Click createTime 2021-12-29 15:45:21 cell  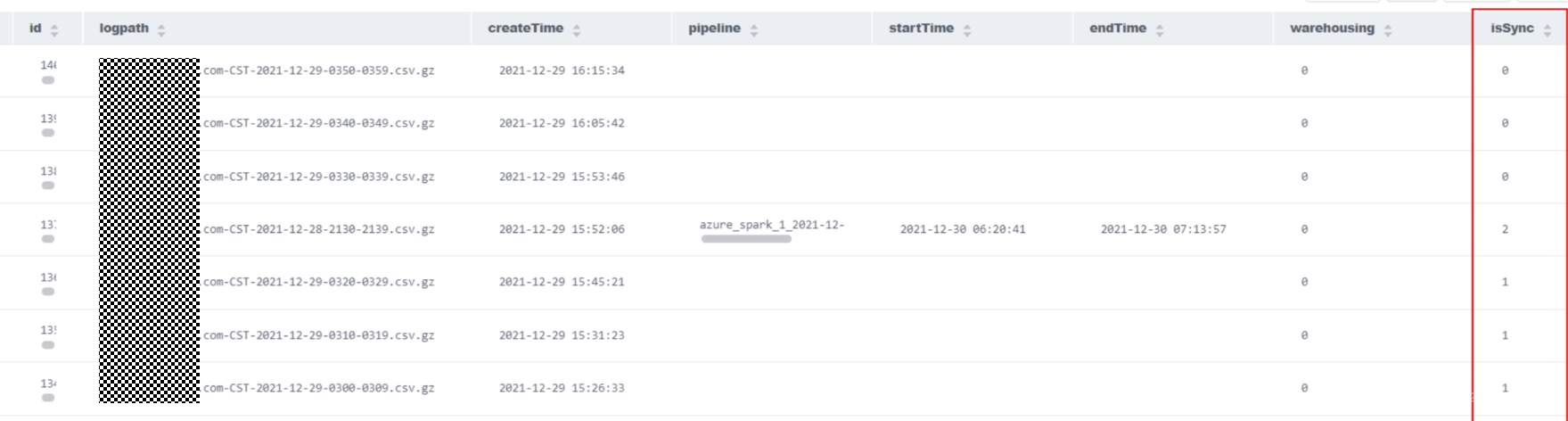coord(562,282)
